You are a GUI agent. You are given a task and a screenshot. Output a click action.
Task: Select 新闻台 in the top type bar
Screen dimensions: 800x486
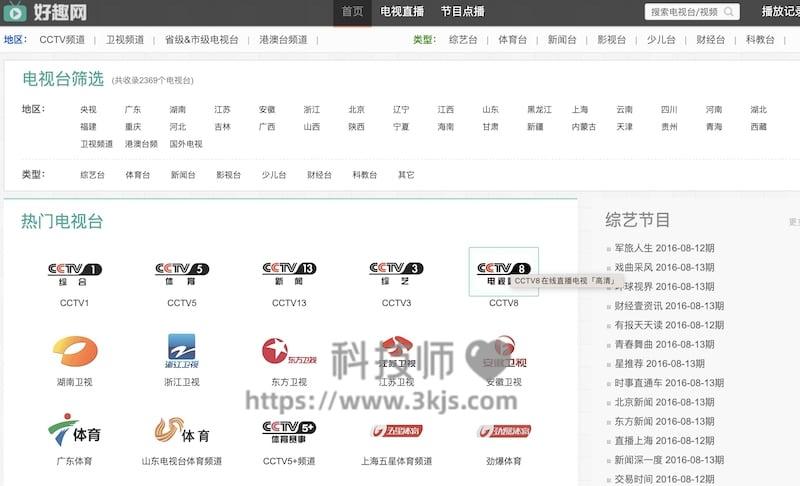[x=562, y=40]
